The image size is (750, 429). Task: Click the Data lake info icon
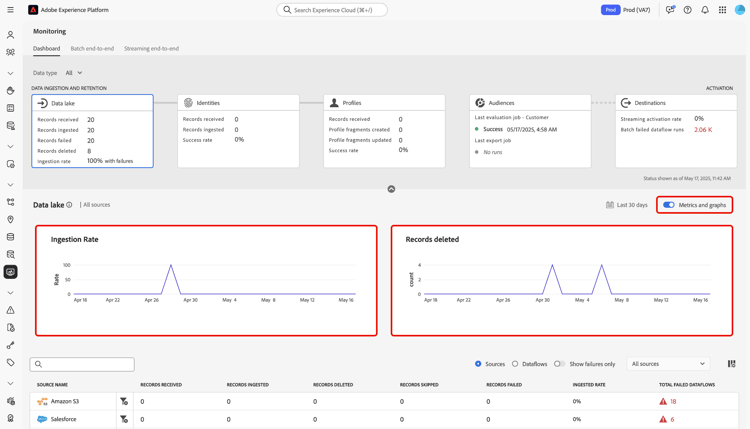[x=69, y=205]
